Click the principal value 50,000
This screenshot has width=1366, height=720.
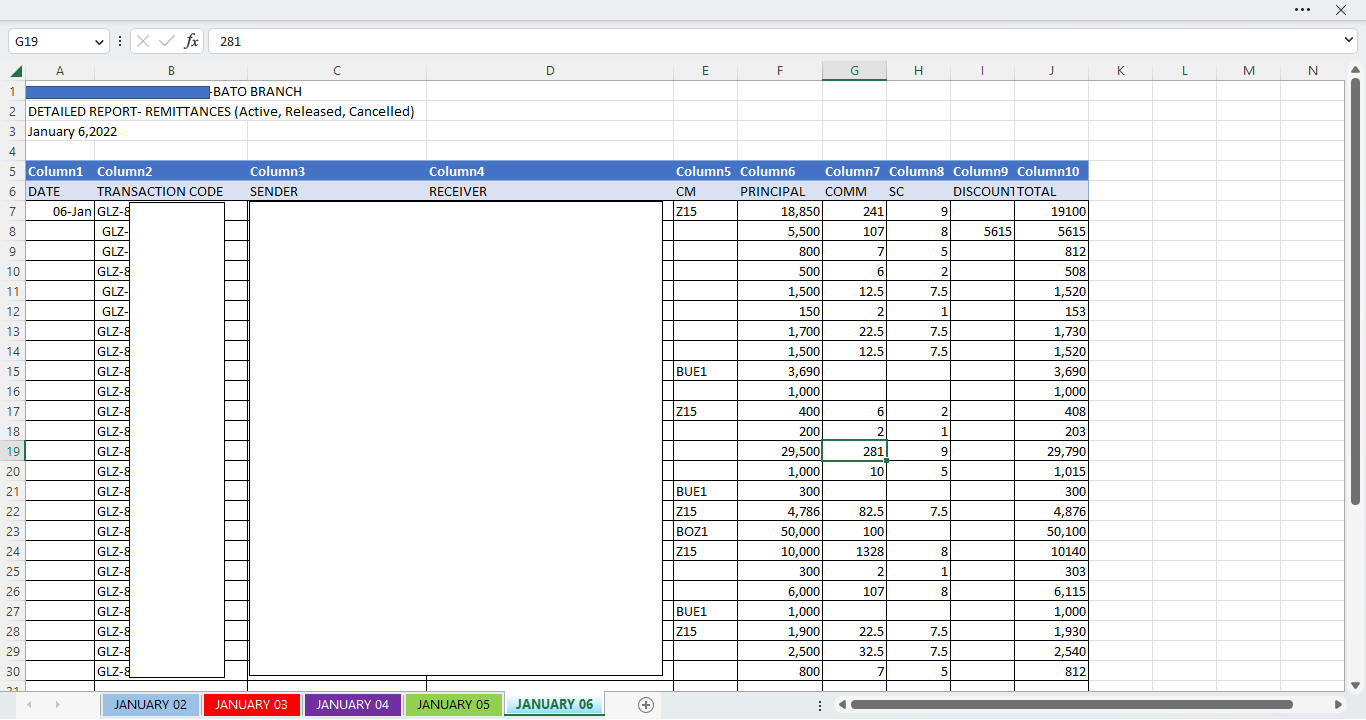tap(780, 531)
